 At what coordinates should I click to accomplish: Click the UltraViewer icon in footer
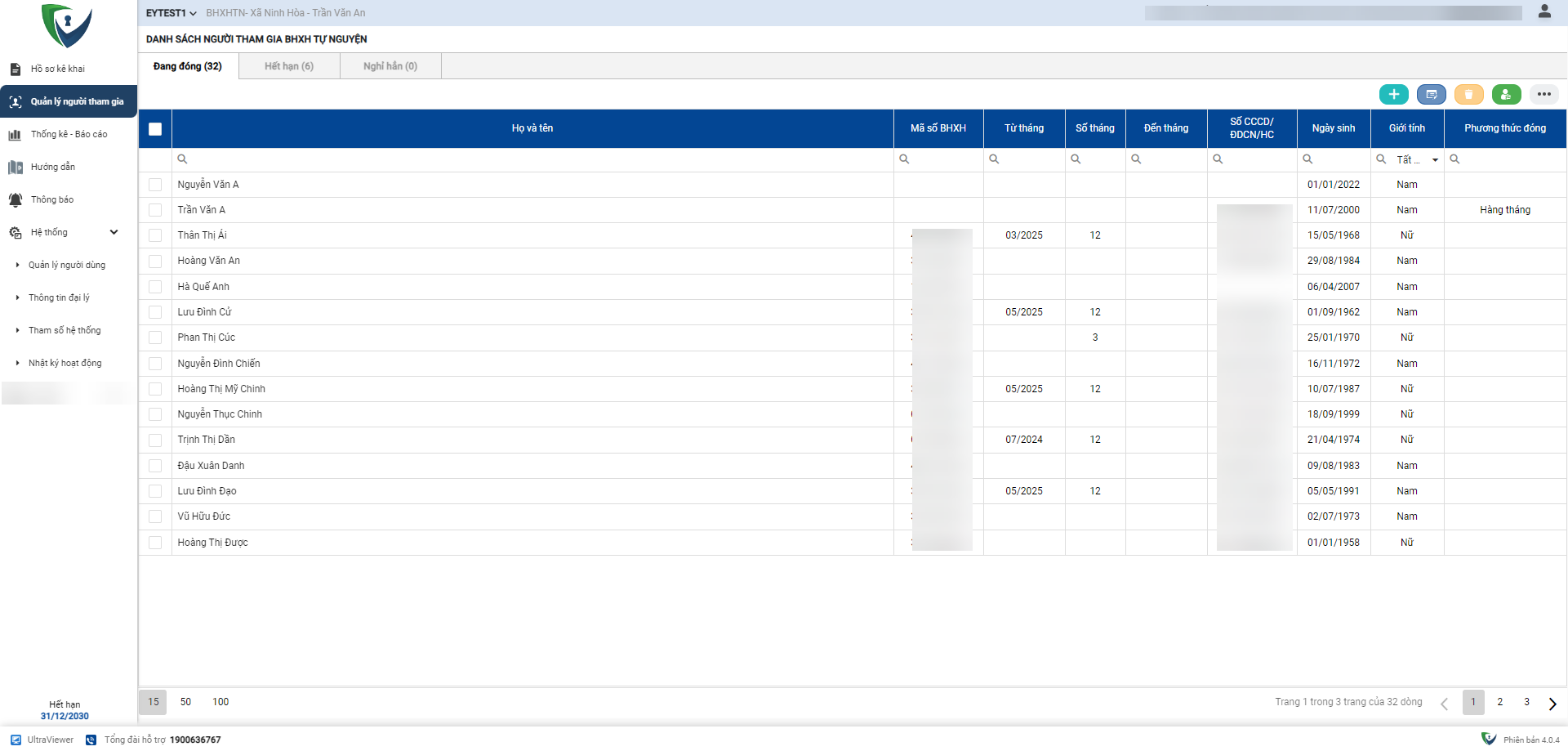pyautogui.click(x=16, y=740)
